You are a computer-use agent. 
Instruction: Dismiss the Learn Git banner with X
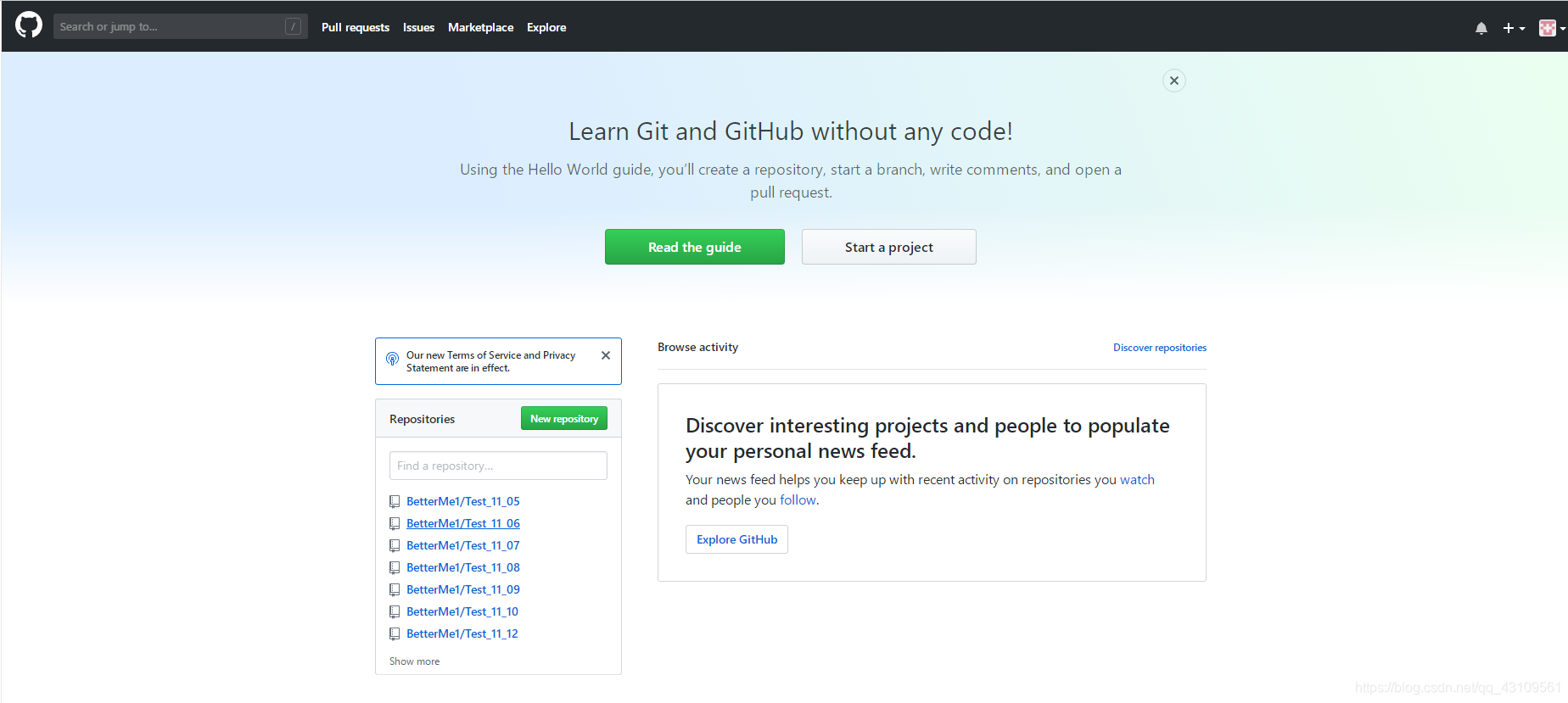click(1174, 81)
